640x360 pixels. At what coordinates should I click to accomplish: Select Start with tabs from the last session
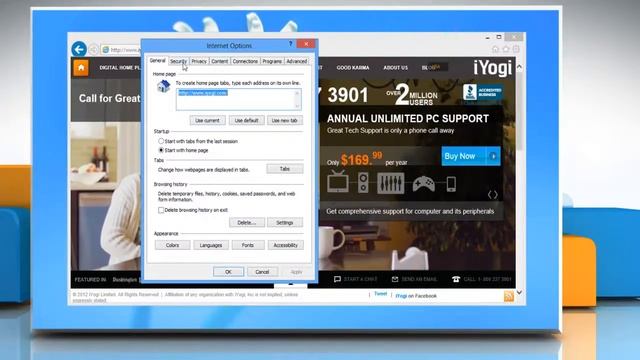point(161,141)
